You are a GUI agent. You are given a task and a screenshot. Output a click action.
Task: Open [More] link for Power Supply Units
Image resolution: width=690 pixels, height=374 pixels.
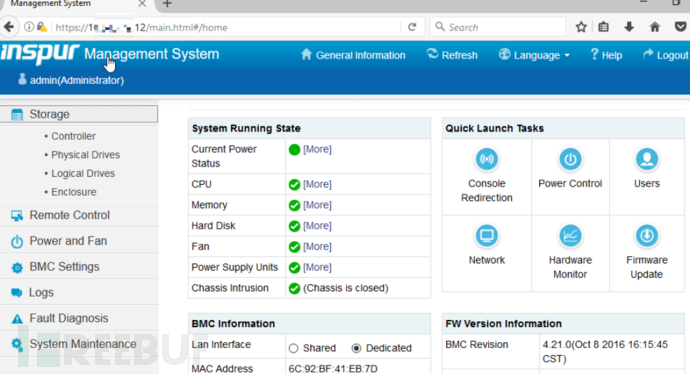pos(317,267)
